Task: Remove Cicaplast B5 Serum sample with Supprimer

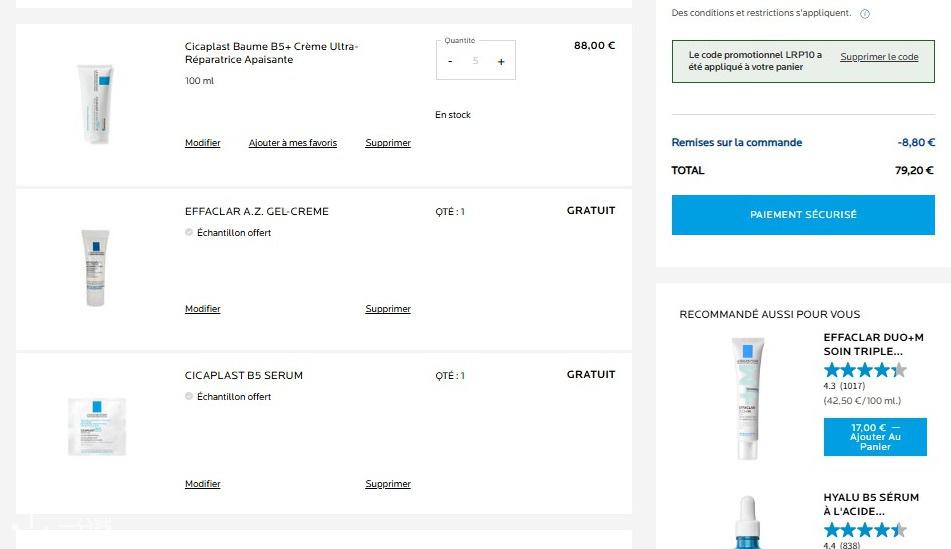Action: [388, 483]
